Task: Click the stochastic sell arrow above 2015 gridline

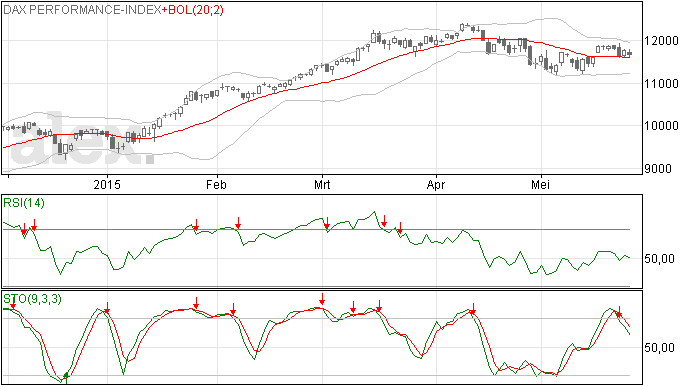Action: point(106,308)
